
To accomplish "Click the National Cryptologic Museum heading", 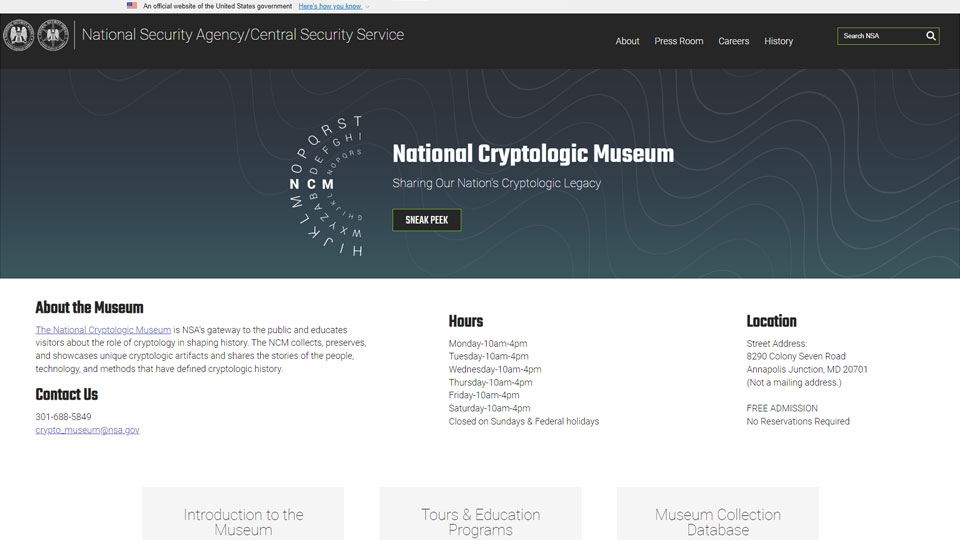I will pos(533,154).
